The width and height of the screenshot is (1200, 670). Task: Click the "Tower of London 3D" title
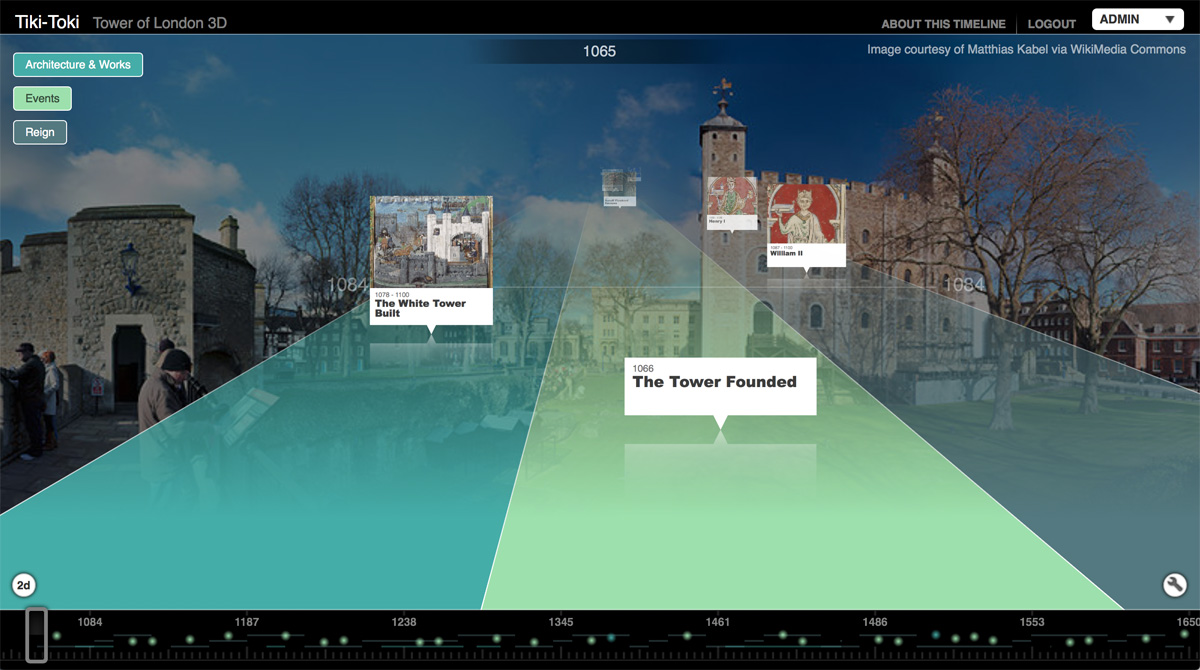(x=159, y=21)
